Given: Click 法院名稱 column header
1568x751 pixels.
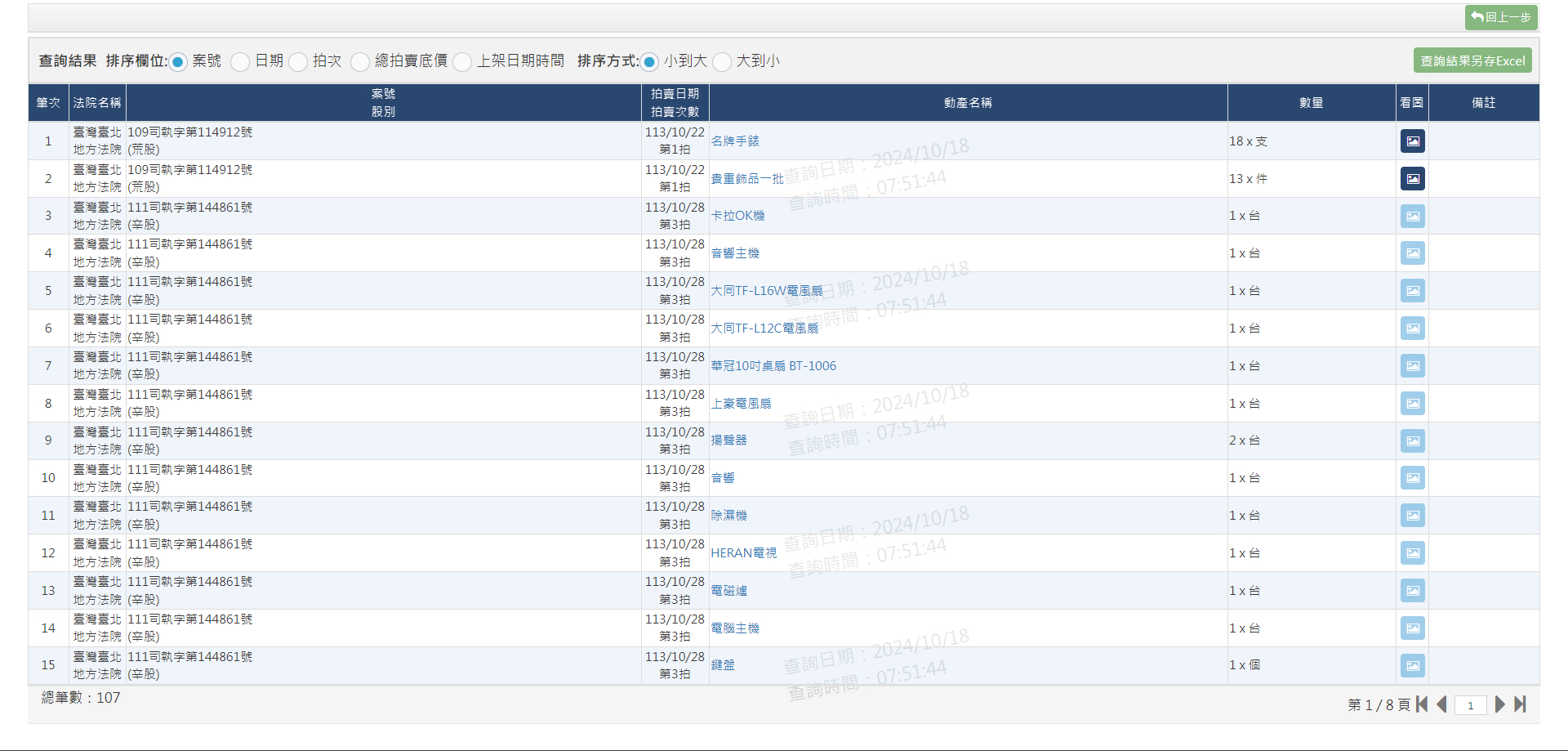Looking at the screenshot, I should [x=97, y=103].
